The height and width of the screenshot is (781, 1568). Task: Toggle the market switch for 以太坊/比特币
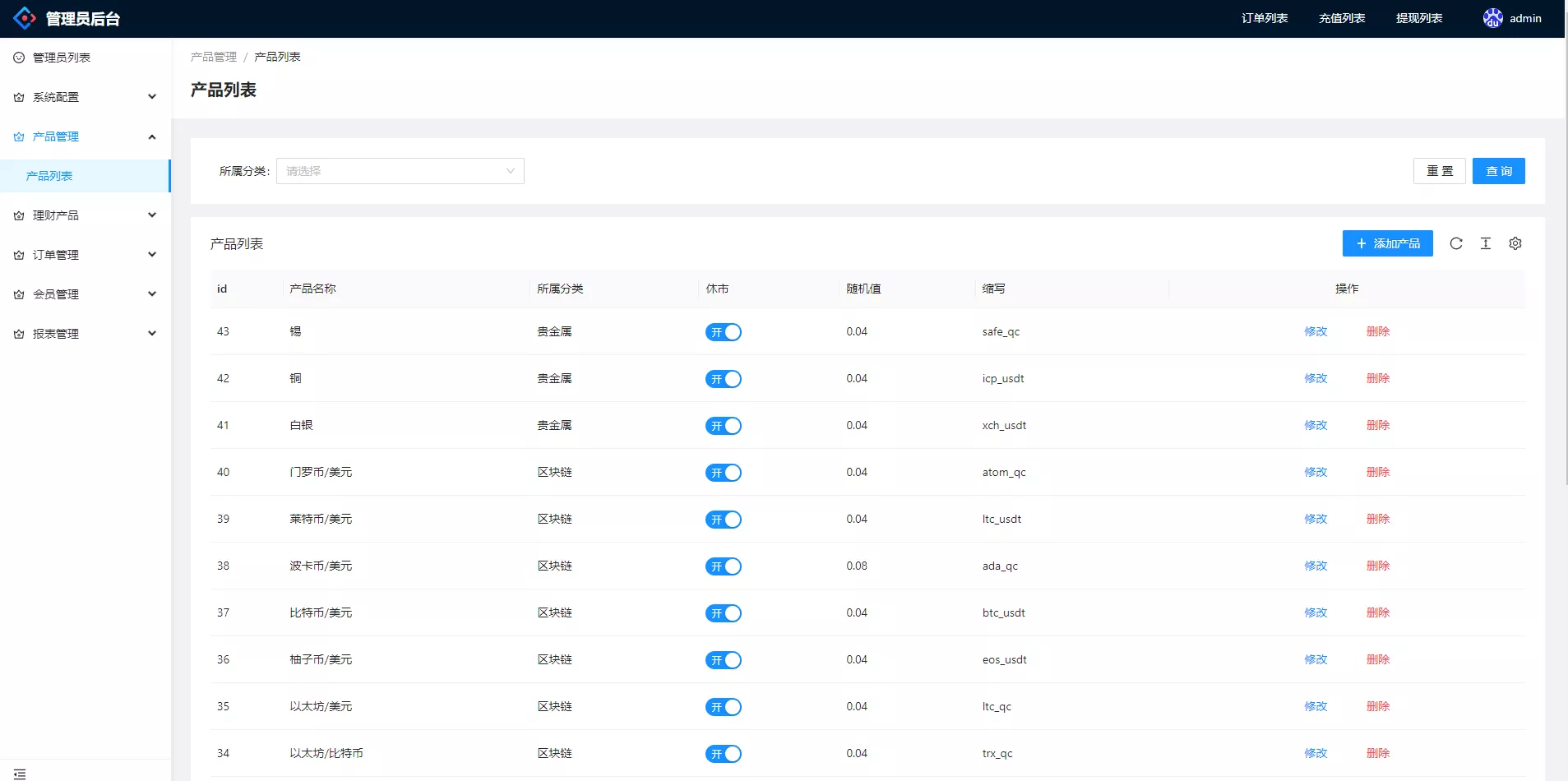724,753
